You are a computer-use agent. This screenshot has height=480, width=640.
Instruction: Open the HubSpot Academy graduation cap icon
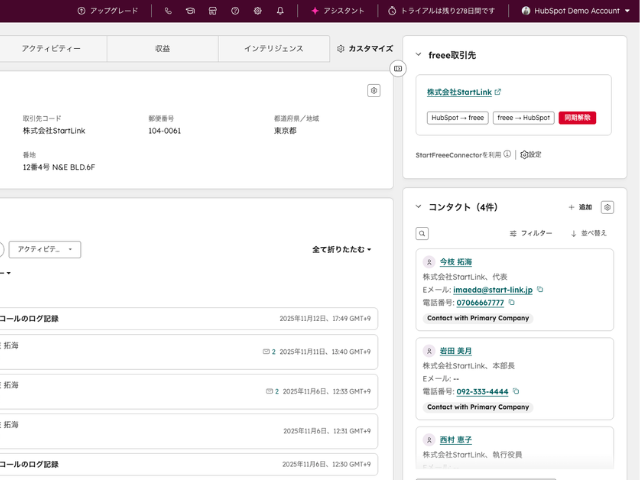pos(190,11)
